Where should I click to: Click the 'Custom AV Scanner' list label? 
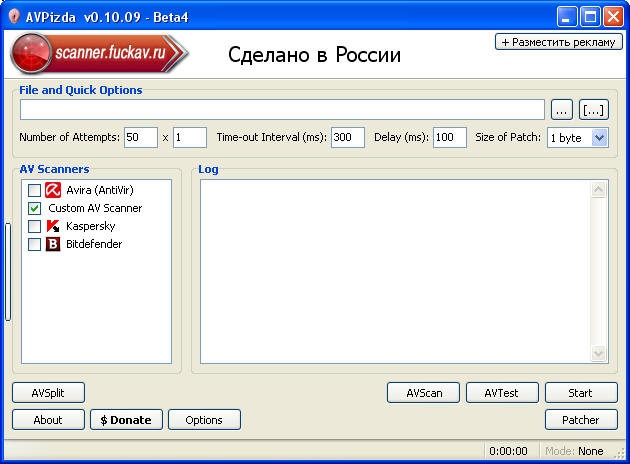[x=95, y=208]
